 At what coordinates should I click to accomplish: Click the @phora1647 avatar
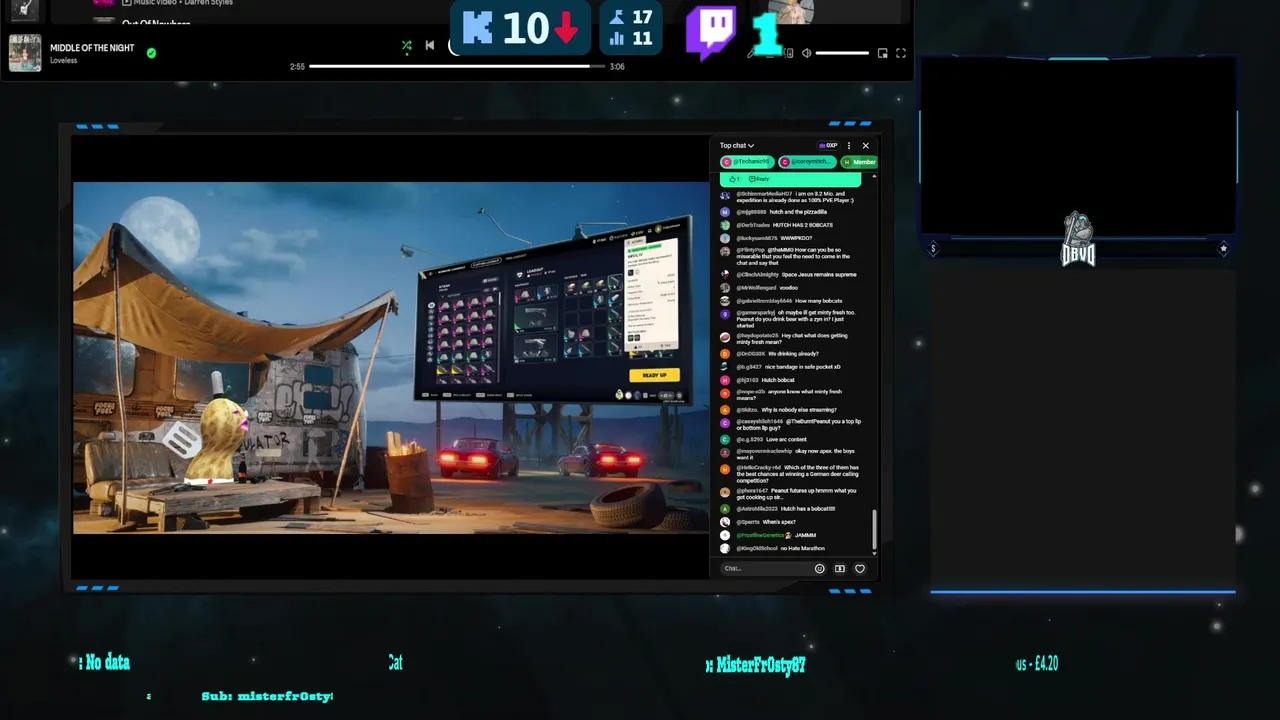tap(725, 492)
